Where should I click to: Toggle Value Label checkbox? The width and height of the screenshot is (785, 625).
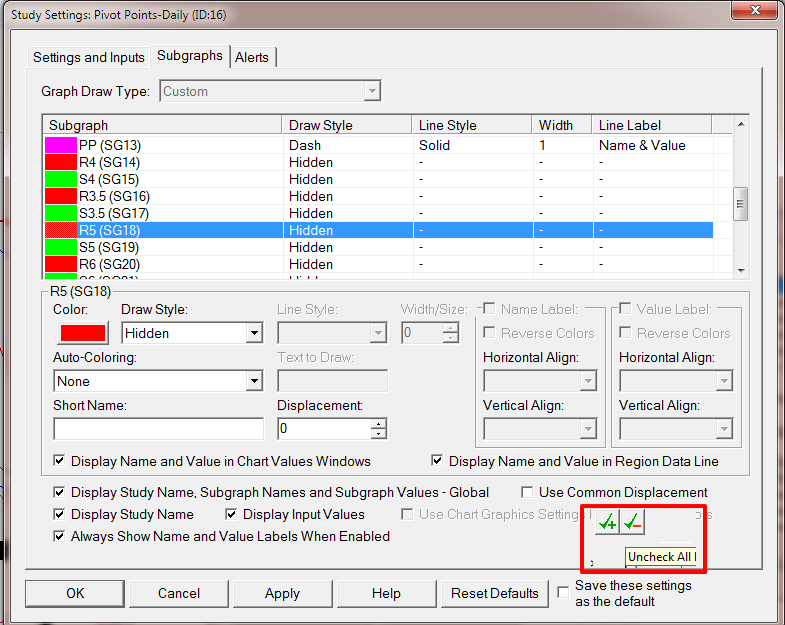625,309
